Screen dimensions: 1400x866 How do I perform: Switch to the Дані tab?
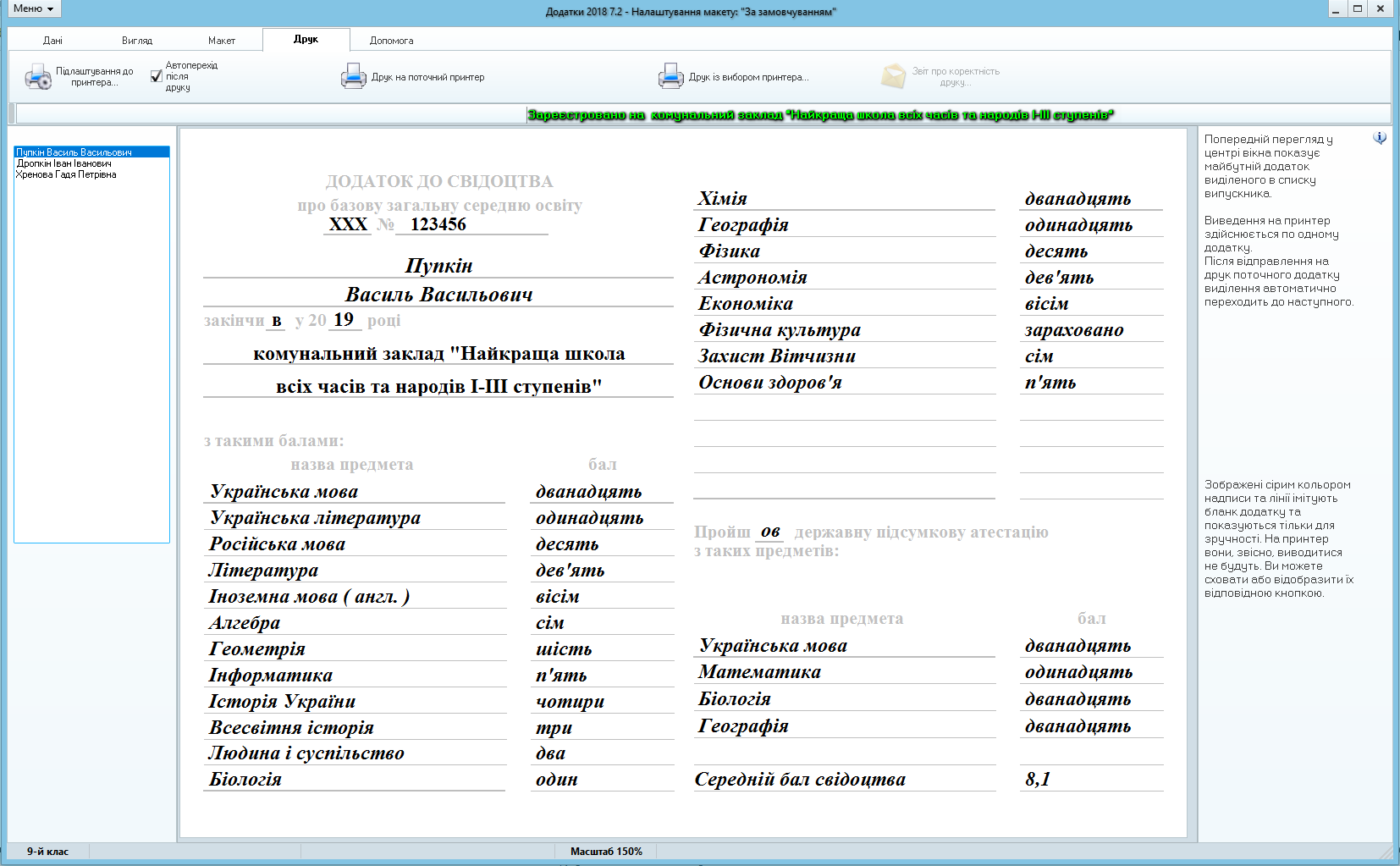(x=52, y=41)
